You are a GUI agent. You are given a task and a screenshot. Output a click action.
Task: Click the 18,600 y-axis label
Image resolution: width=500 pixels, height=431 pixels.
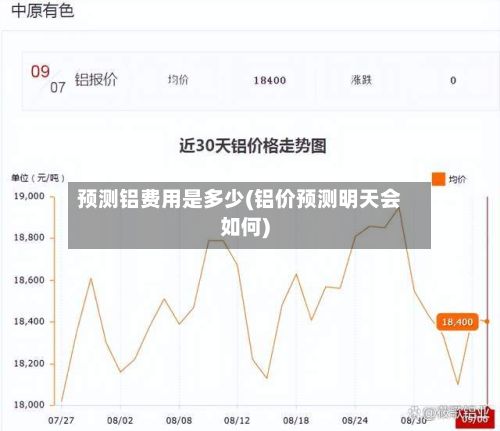(29, 280)
